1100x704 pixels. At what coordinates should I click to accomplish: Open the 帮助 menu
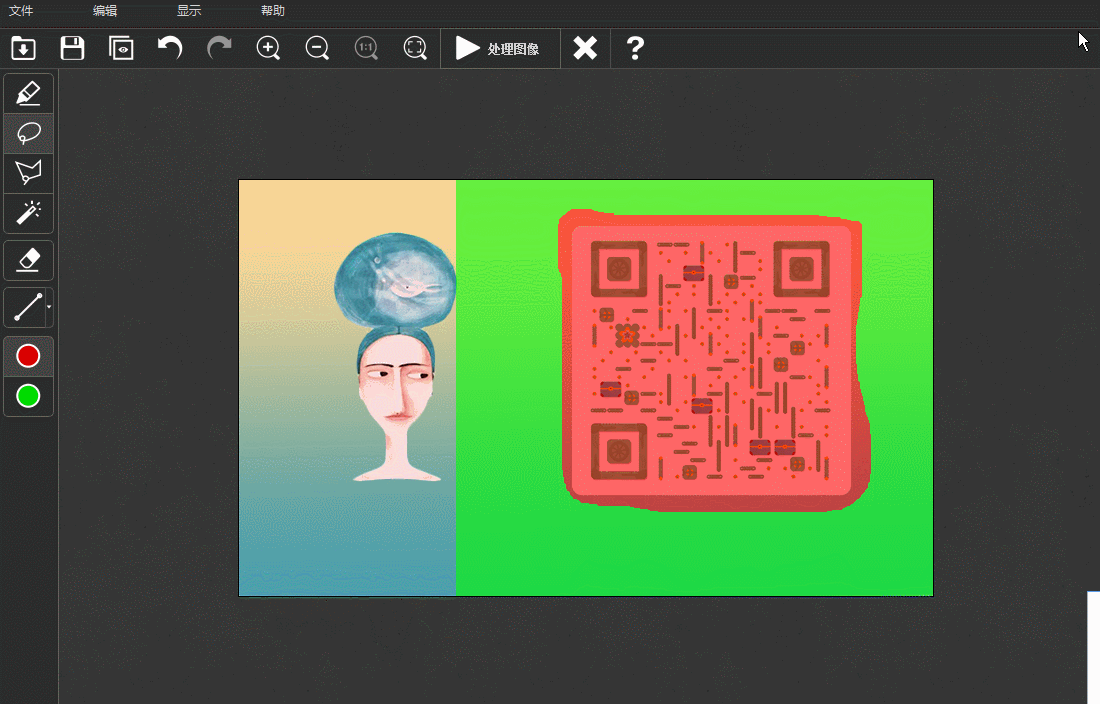point(273,11)
